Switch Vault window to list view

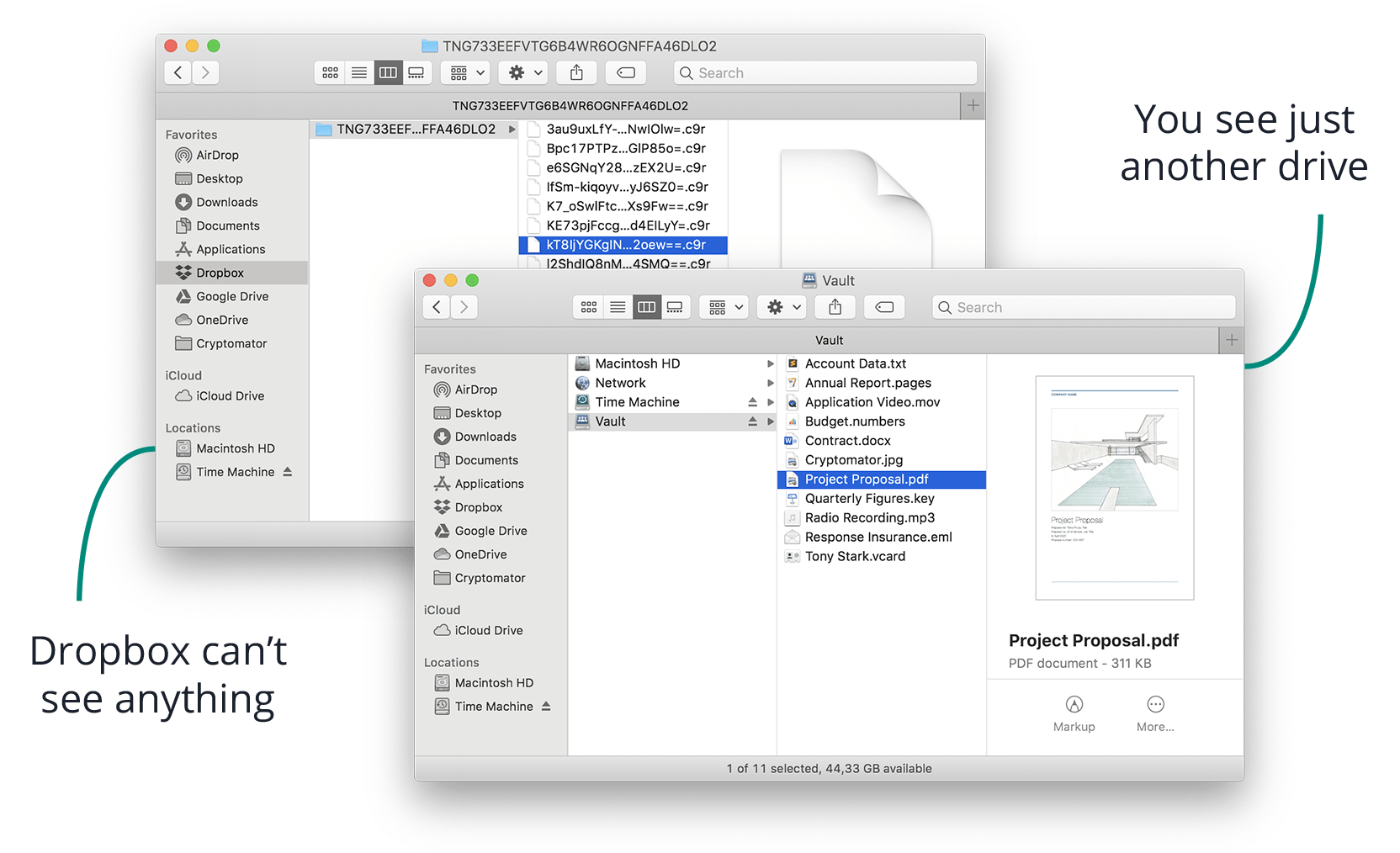(618, 308)
